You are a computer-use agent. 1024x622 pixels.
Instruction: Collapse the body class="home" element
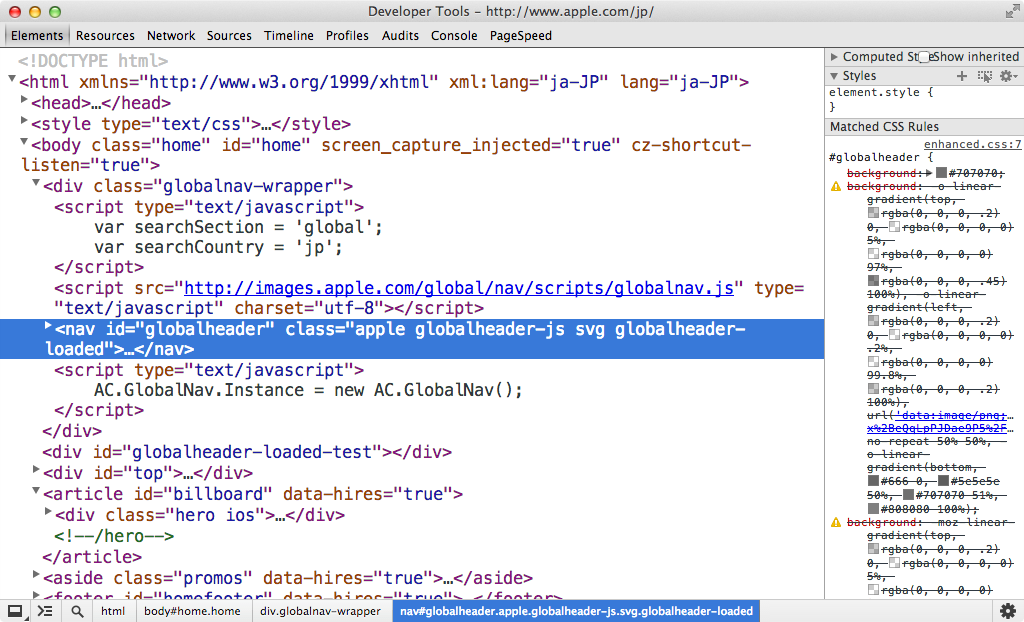pos(24,142)
